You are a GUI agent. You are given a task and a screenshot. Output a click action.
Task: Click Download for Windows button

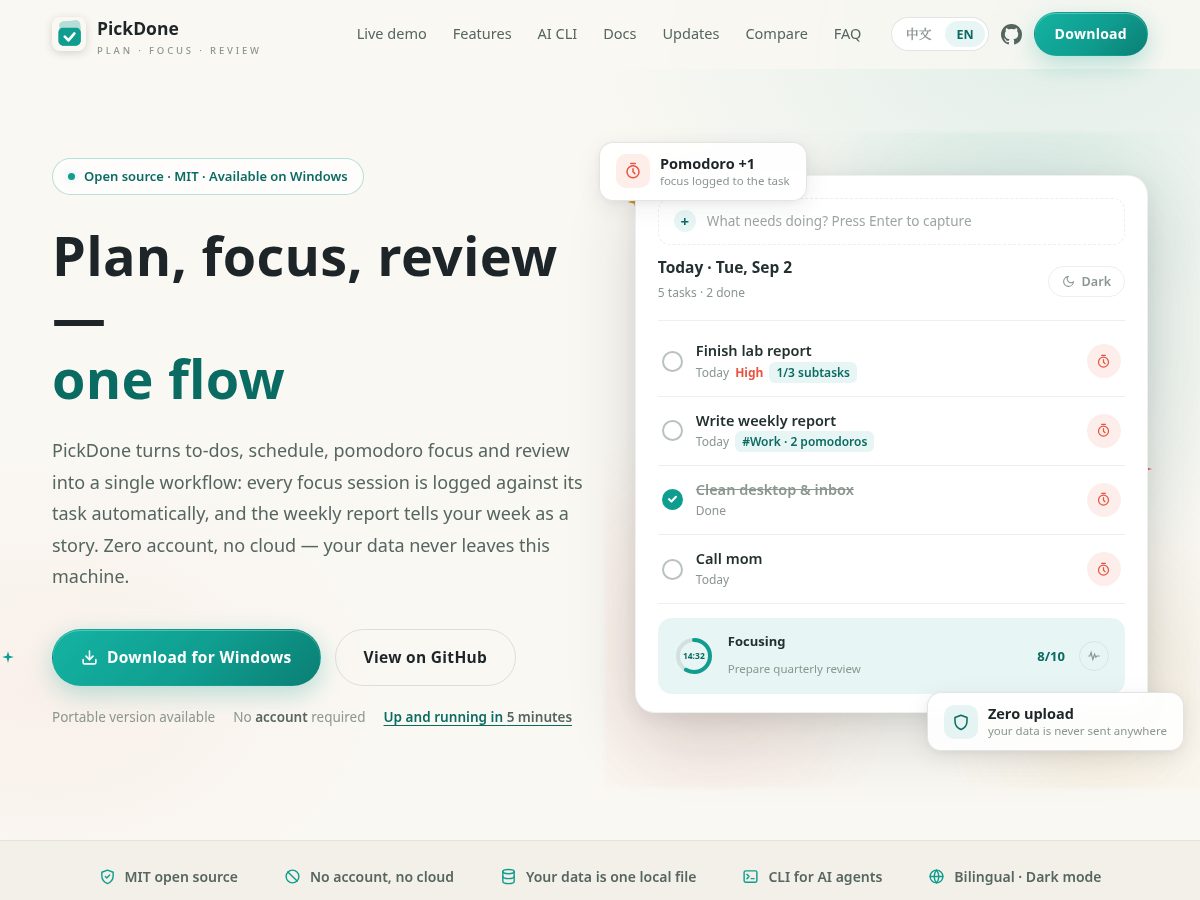point(186,657)
